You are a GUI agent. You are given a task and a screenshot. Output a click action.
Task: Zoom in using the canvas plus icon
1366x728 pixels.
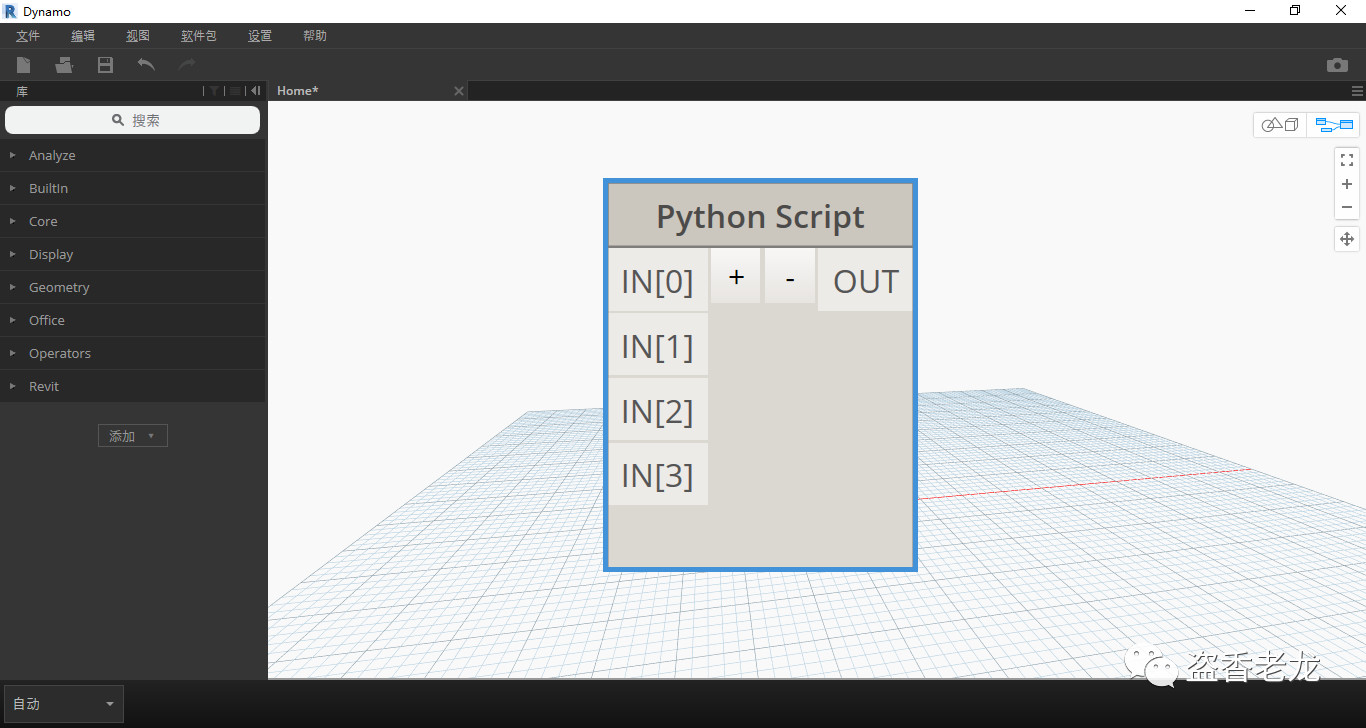[1346, 184]
